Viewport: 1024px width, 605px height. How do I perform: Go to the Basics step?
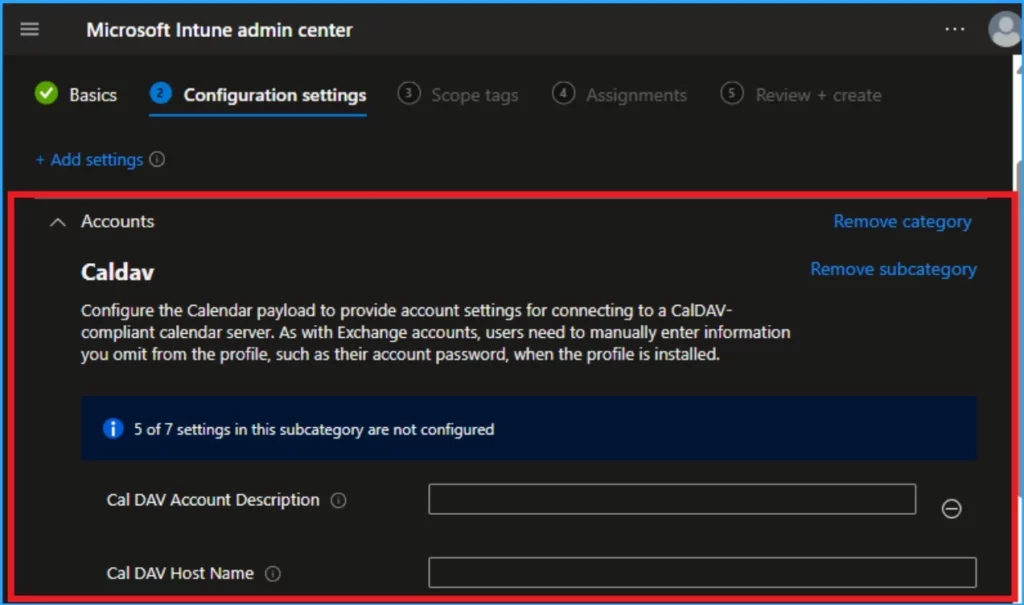point(76,95)
